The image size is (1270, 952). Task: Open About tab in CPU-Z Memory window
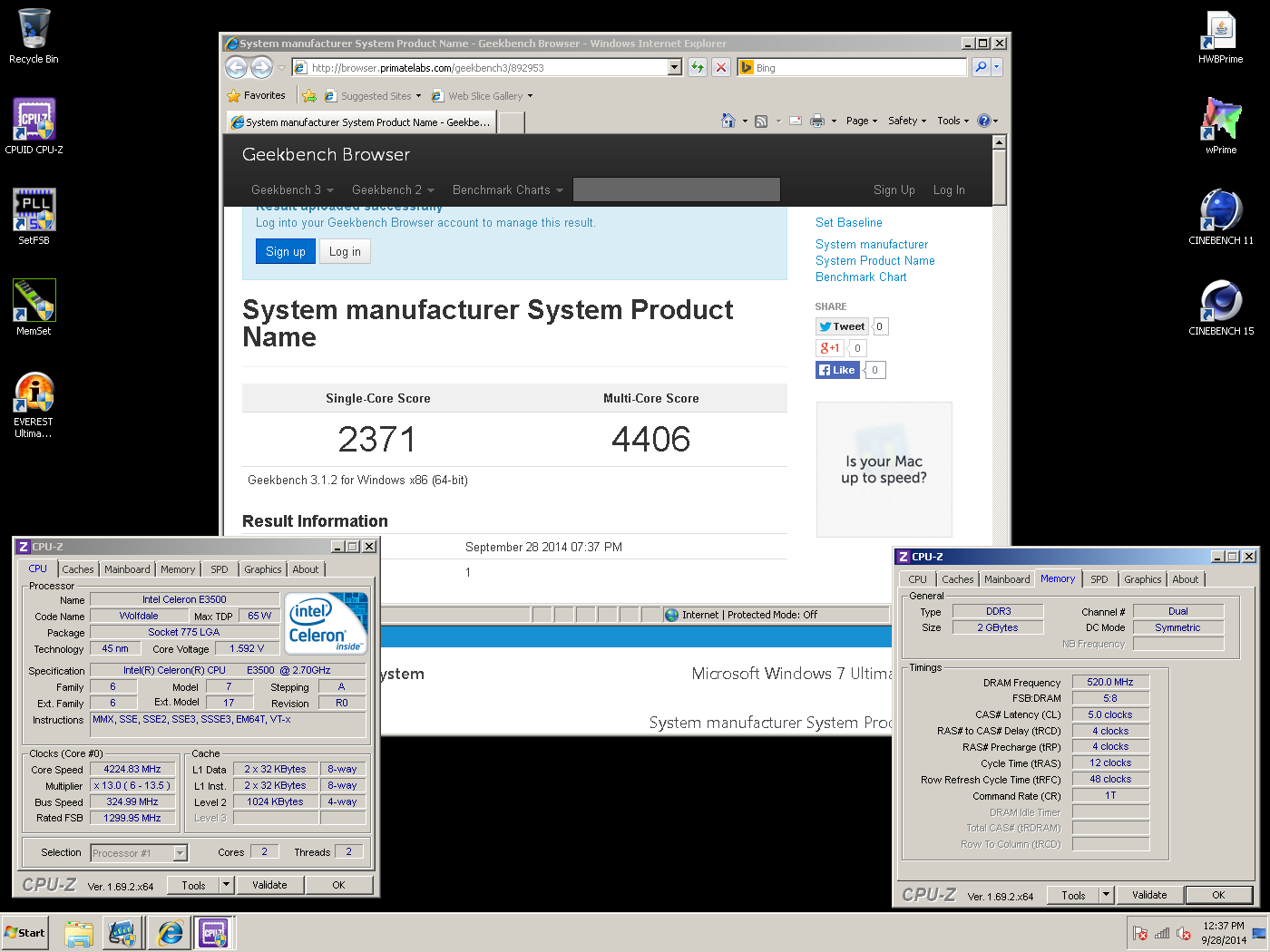pyautogui.click(x=1186, y=579)
